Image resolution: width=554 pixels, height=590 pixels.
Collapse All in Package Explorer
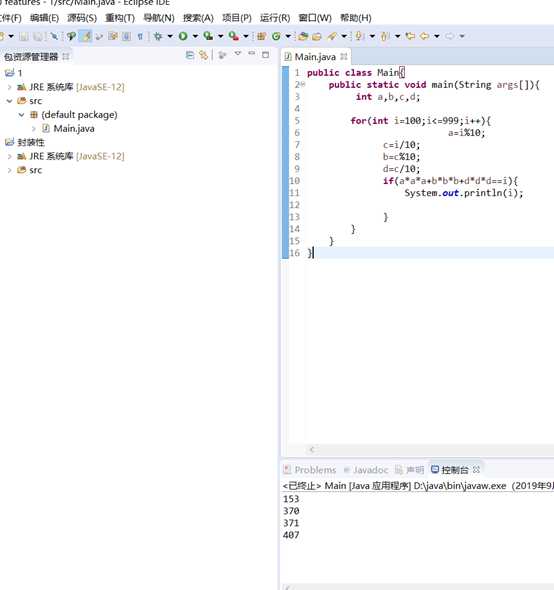click(x=190, y=55)
